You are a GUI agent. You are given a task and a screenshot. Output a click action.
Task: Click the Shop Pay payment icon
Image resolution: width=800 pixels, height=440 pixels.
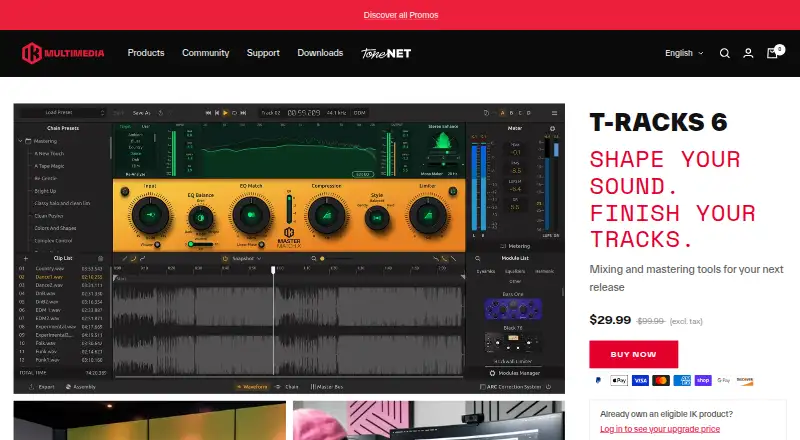(x=703, y=380)
